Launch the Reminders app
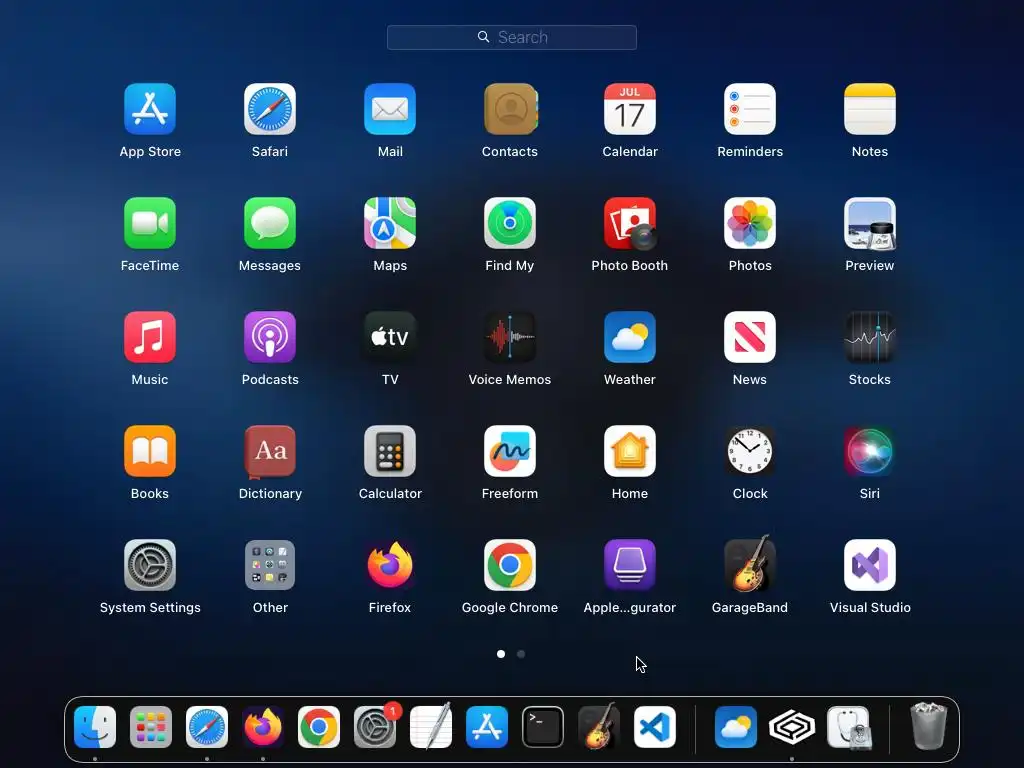 [x=750, y=109]
